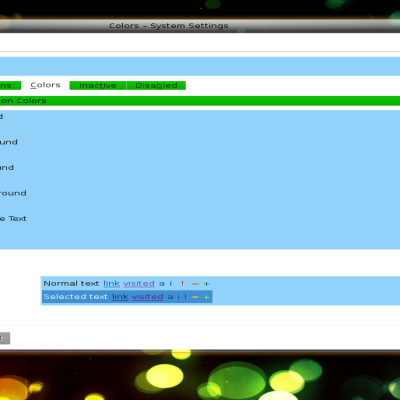Viewport: 400px width, 400px height.
Task: Click the 'link' sample in Selected text row
Action: [x=120, y=297]
